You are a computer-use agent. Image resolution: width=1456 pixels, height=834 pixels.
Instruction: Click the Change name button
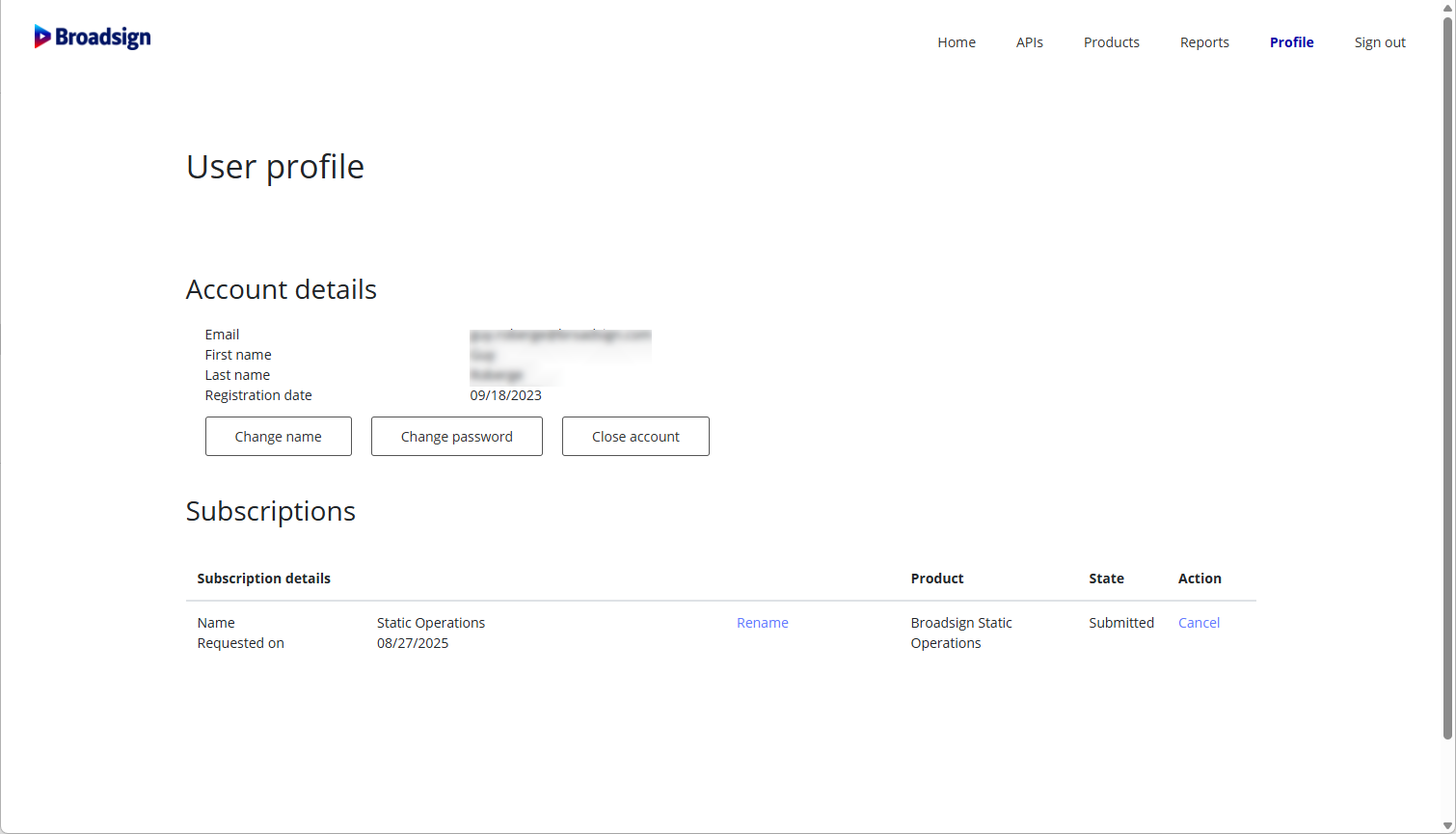[279, 437]
